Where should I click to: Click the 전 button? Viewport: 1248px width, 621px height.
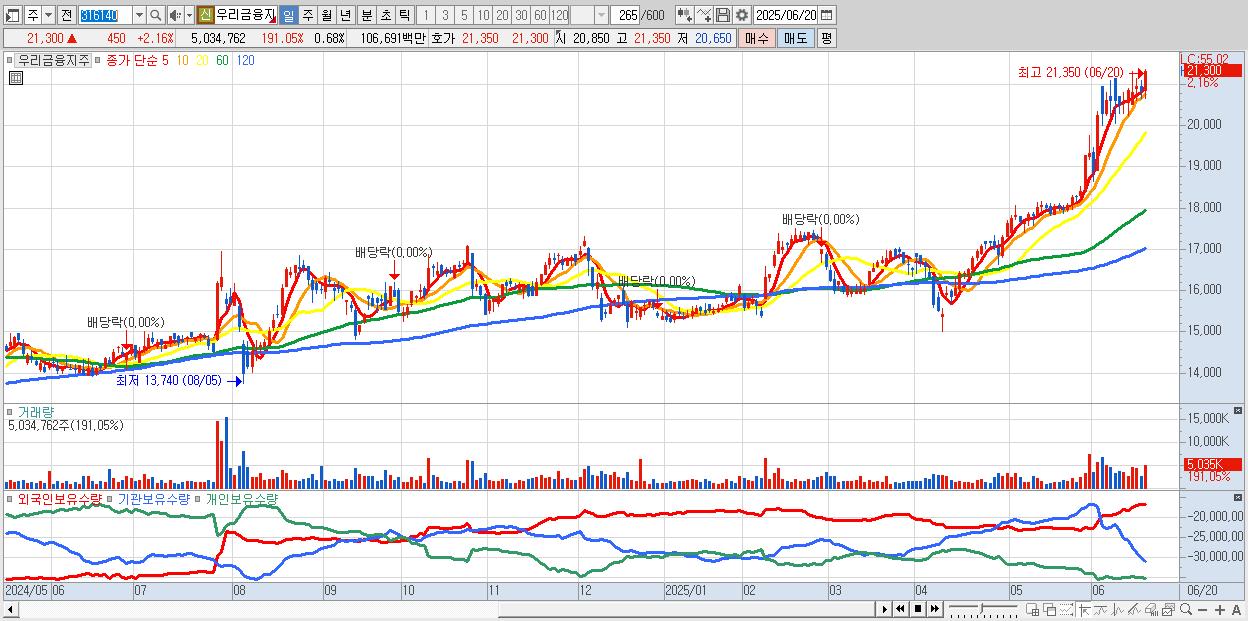click(66, 15)
